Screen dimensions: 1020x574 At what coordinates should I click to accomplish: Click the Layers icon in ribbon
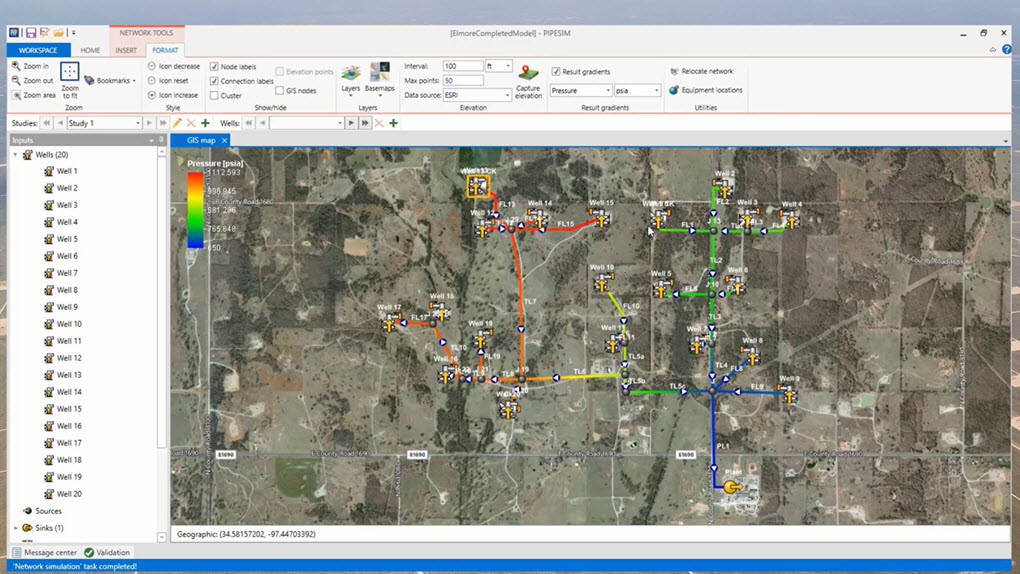[351, 74]
